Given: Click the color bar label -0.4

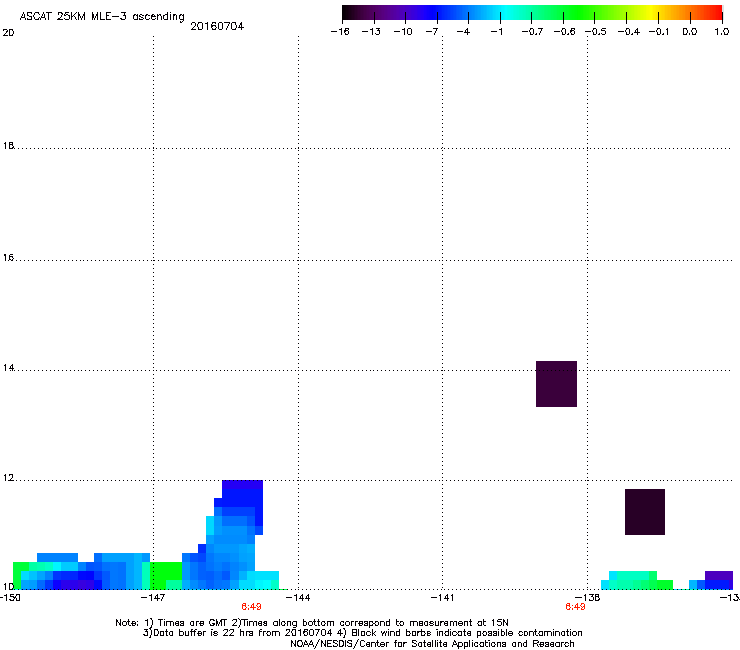Looking at the screenshot, I should pos(629,32).
